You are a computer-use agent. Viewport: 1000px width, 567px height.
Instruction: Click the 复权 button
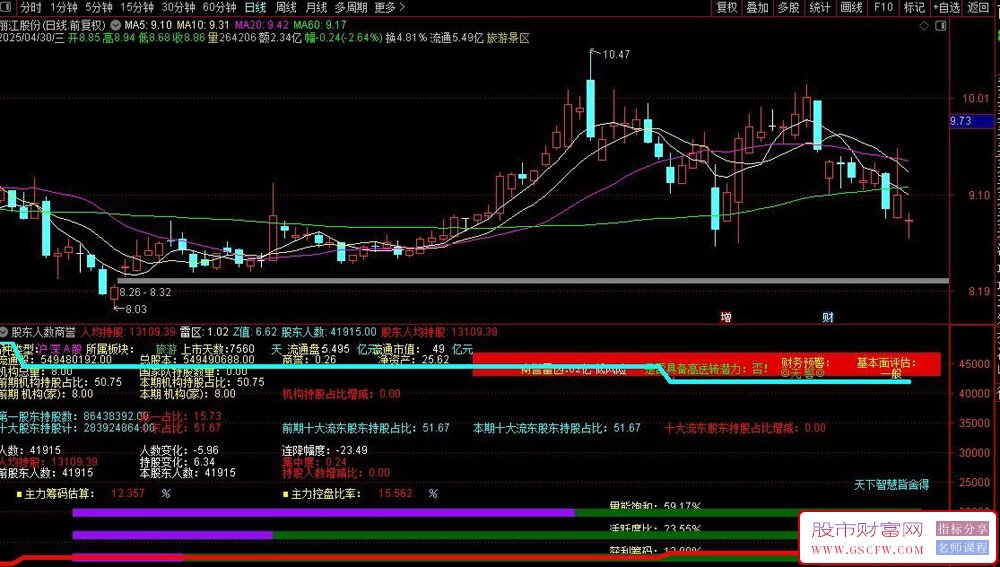click(x=726, y=8)
